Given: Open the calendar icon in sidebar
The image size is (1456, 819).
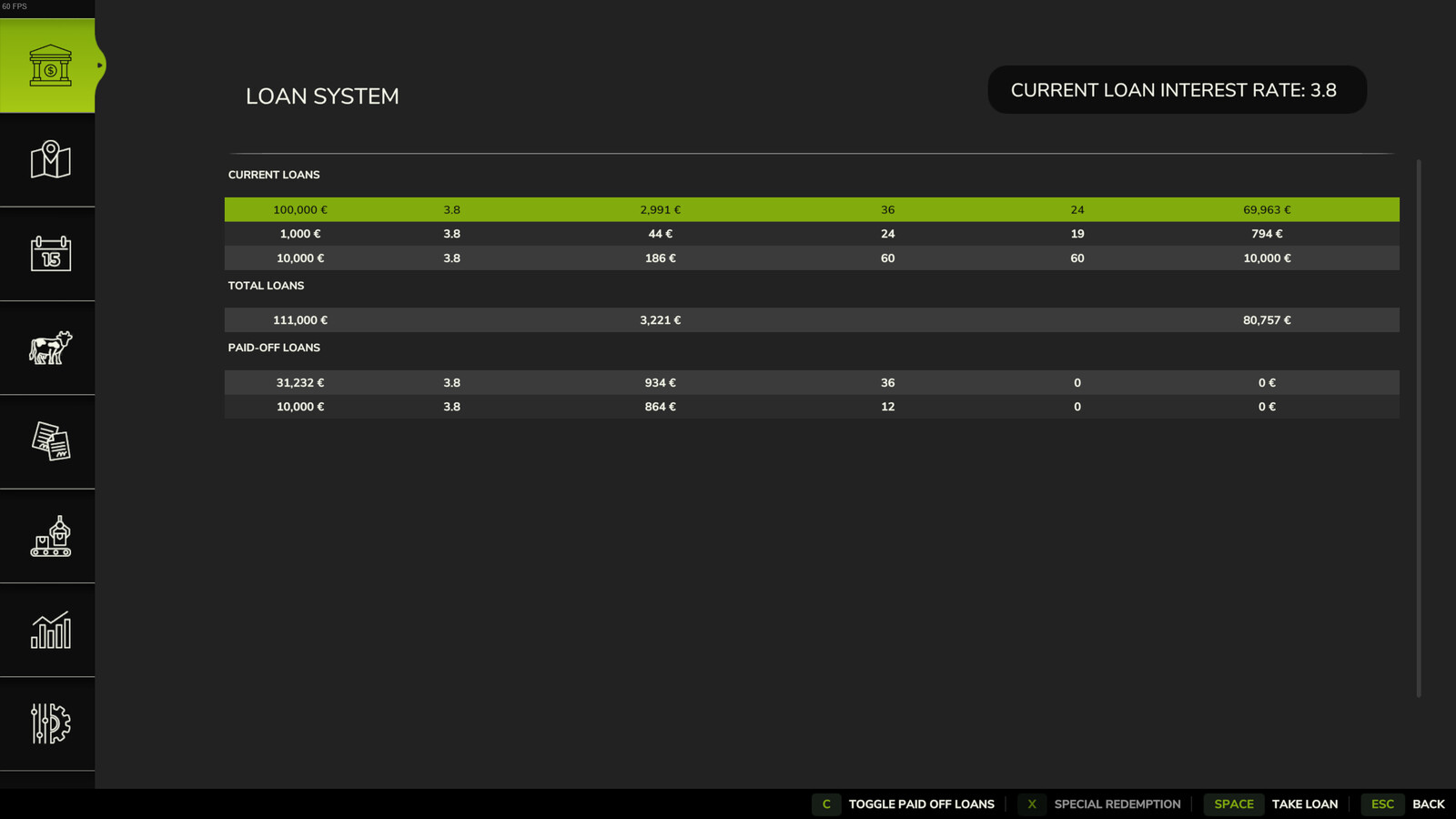Looking at the screenshot, I should pos(50,254).
